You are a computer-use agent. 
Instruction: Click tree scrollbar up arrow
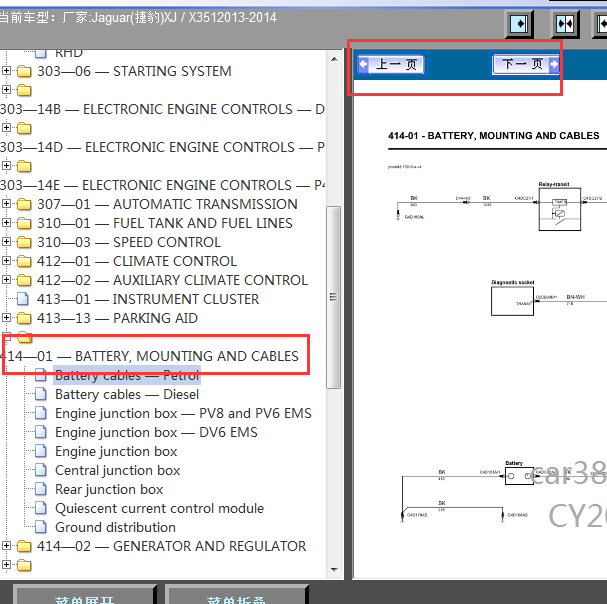click(x=334, y=59)
